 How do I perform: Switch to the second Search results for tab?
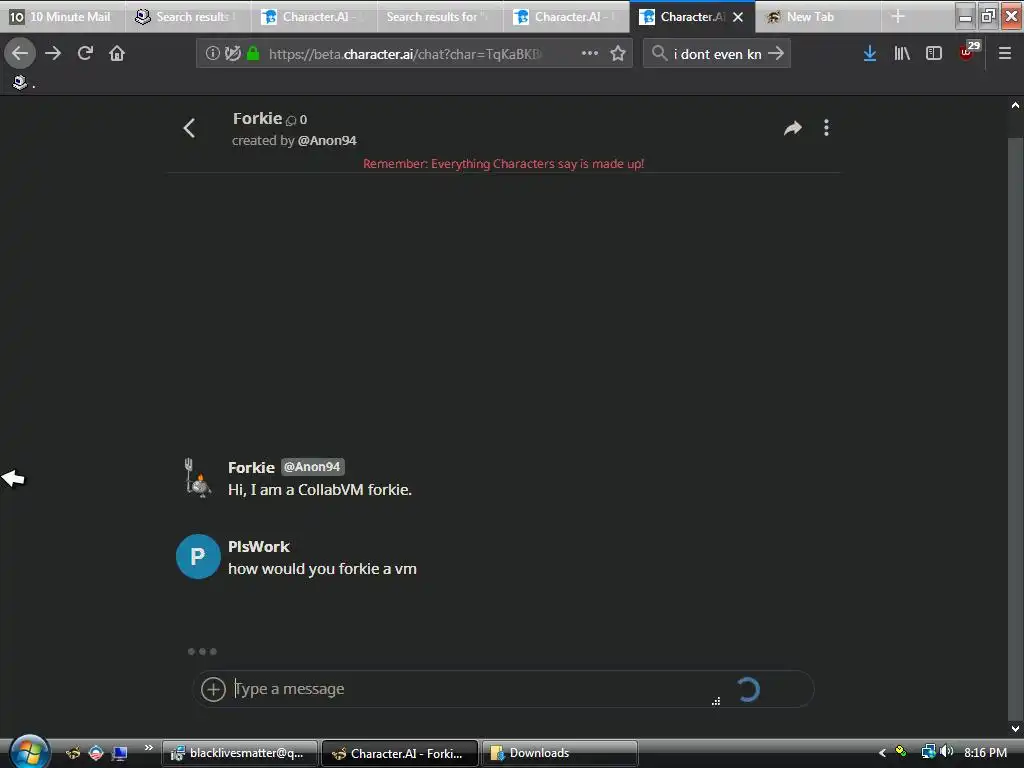pyautogui.click(x=440, y=17)
